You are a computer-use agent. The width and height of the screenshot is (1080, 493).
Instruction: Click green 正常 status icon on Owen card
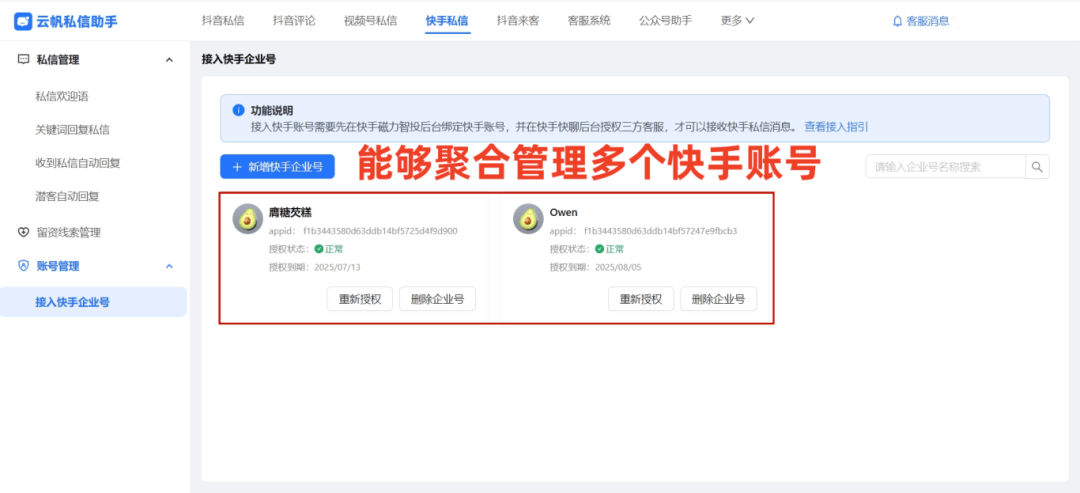pyautogui.click(x=599, y=249)
